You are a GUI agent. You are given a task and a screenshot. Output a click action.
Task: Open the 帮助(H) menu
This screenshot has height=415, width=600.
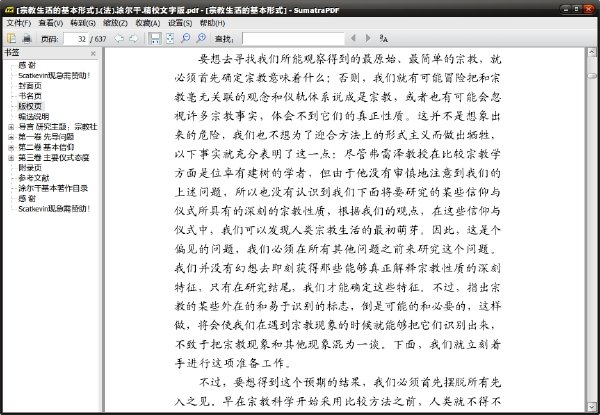point(212,23)
